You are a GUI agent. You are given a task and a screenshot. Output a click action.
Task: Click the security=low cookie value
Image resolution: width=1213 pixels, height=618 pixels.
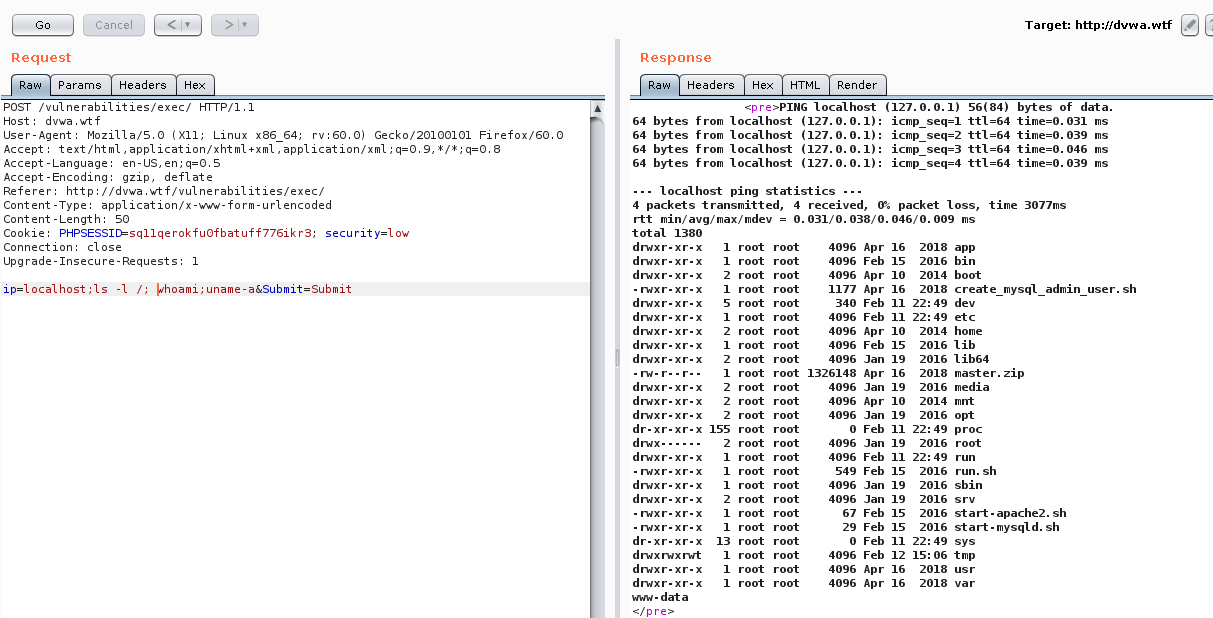click(x=367, y=233)
